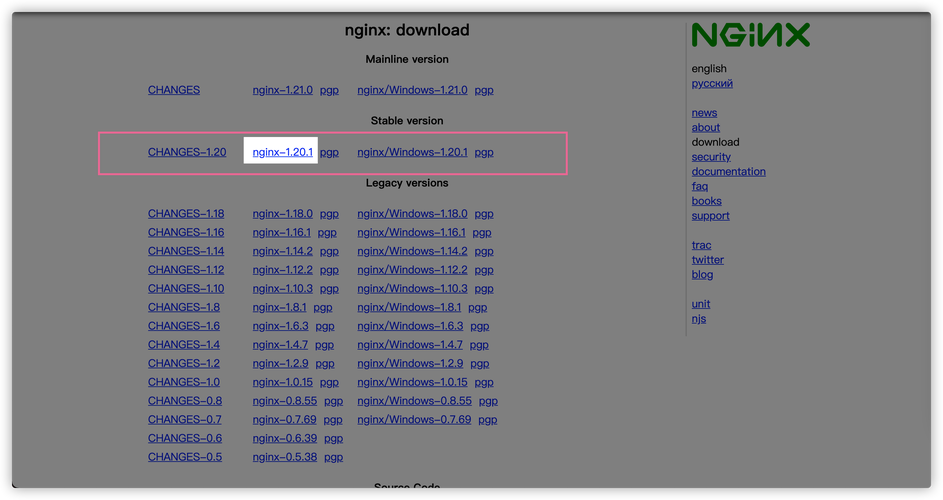Download nginx-1.8.1
This screenshot has height=500, width=943.
pos(279,307)
